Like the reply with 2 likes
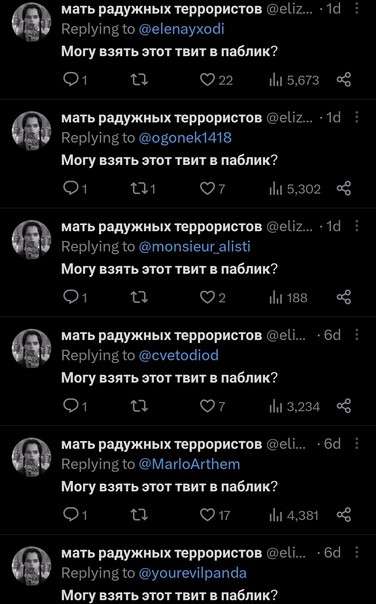This screenshot has height=604, width=376. coord(213,297)
